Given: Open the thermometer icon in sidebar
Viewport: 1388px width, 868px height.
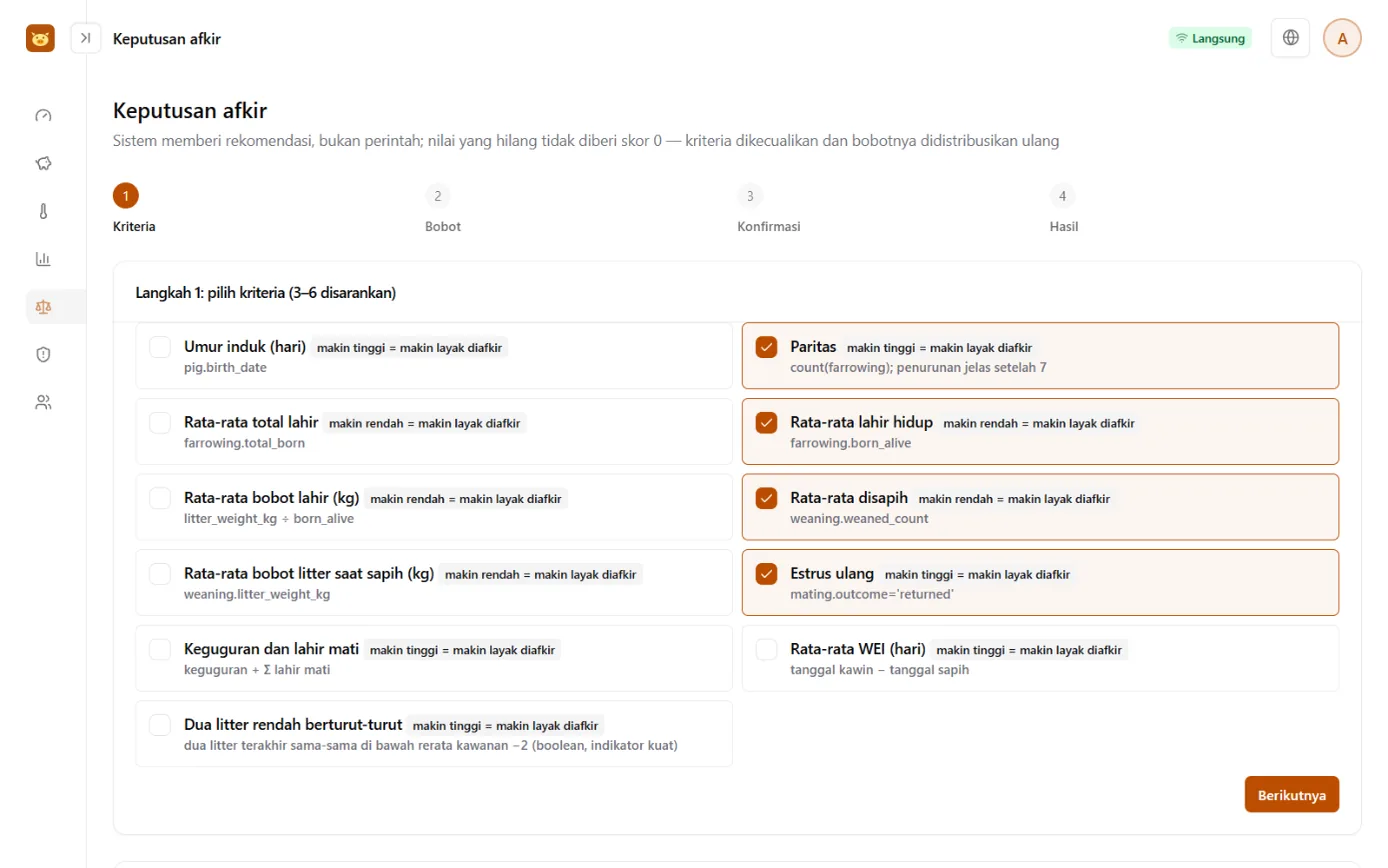Looking at the screenshot, I should click(x=43, y=211).
